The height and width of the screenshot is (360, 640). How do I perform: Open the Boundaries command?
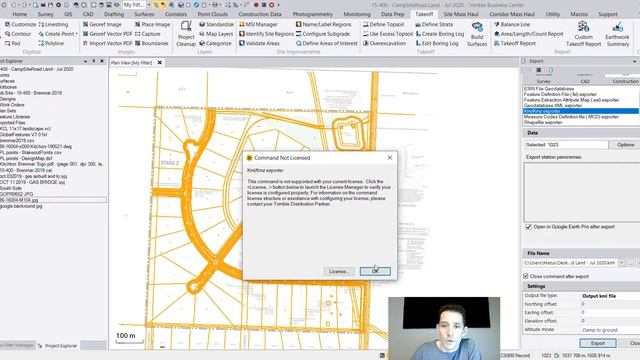[x=151, y=43]
